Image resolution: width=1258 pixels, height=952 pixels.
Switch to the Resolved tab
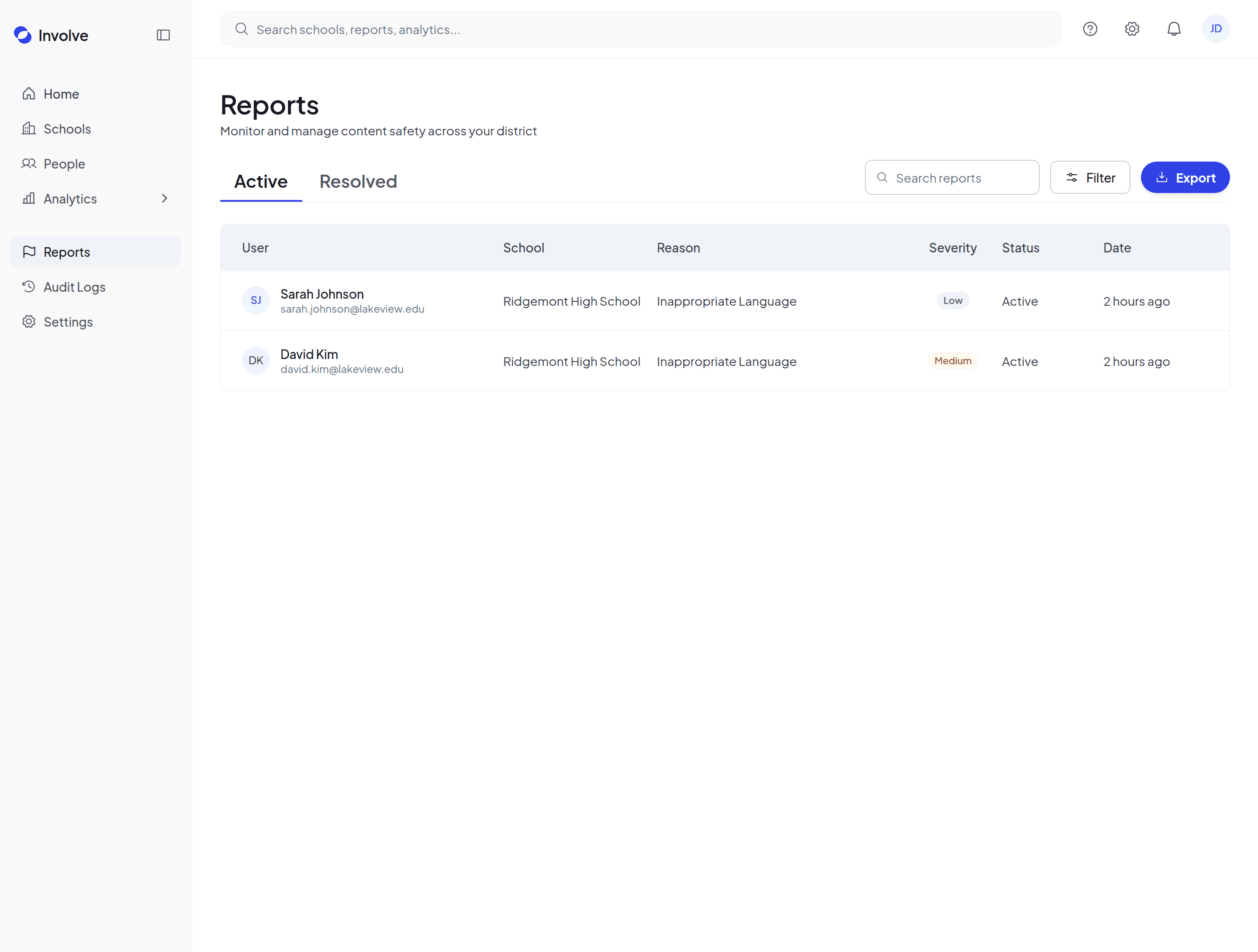pyautogui.click(x=358, y=181)
